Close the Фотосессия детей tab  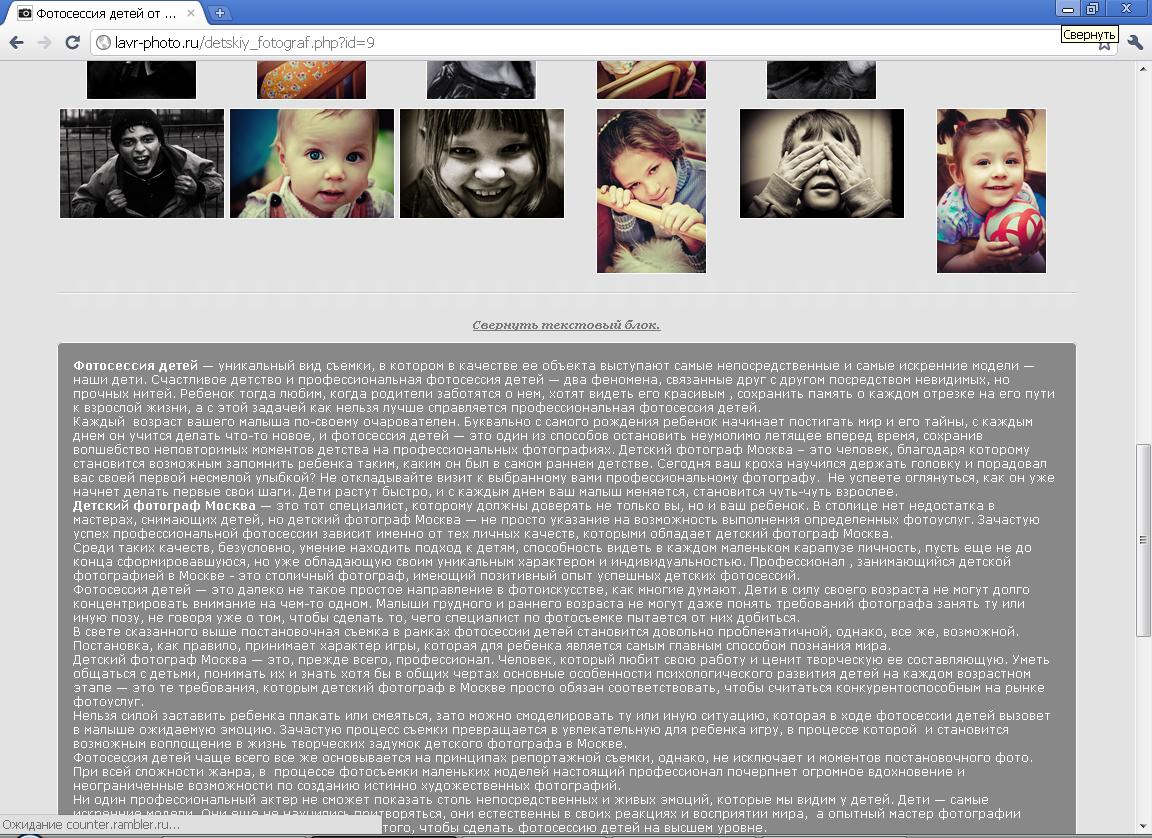pos(191,13)
